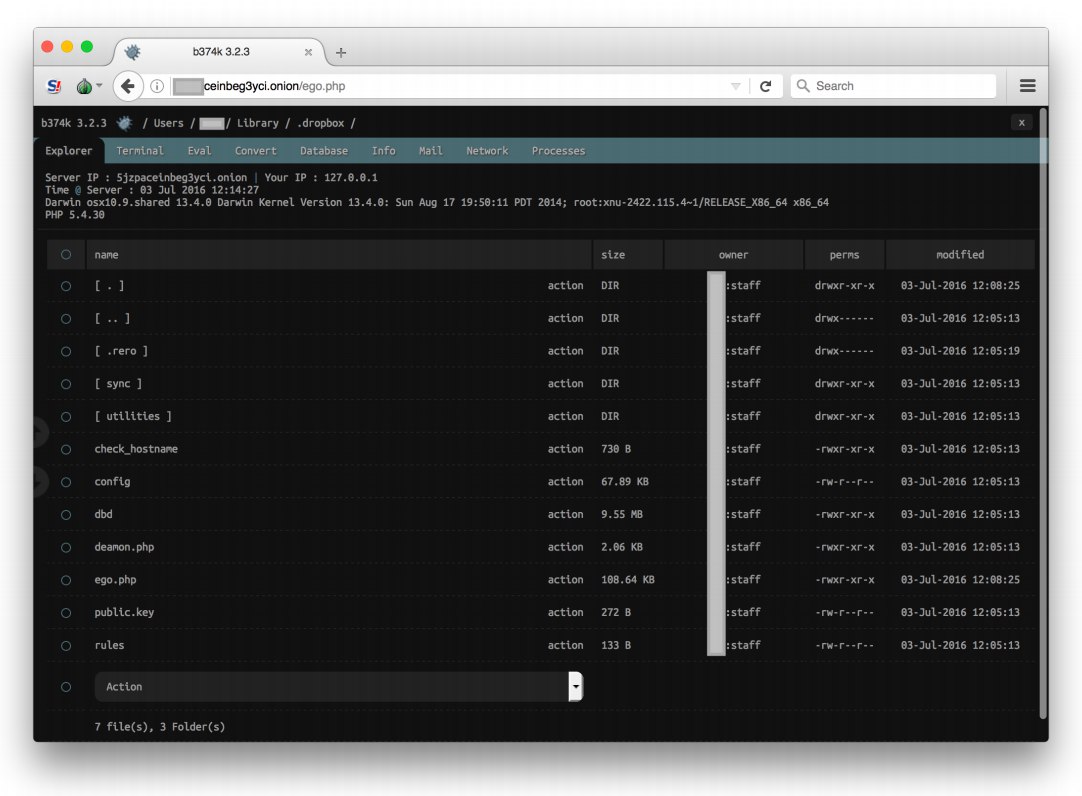The width and height of the screenshot is (1082, 796).
Task: Select the checkbox for the .rero folder
Action: (x=66, y=351)
